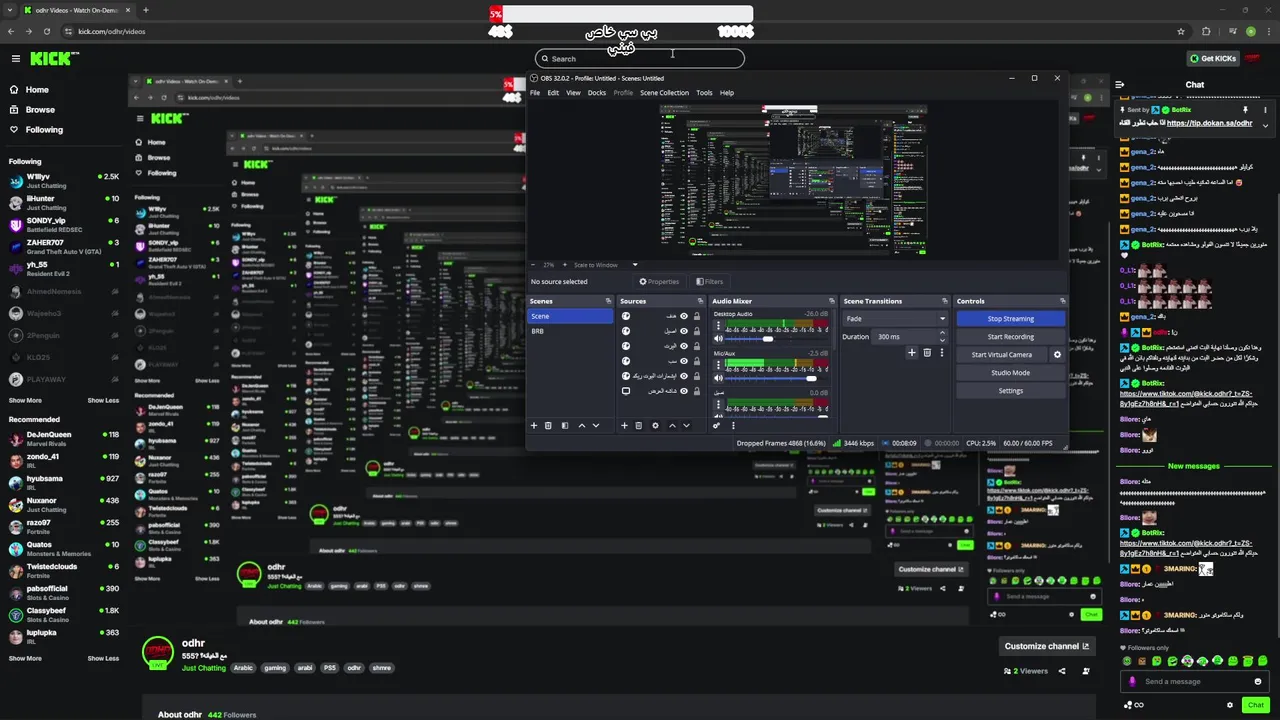Open the OBS File menu
The image size is (1280, 720).
tap(535, 93)
